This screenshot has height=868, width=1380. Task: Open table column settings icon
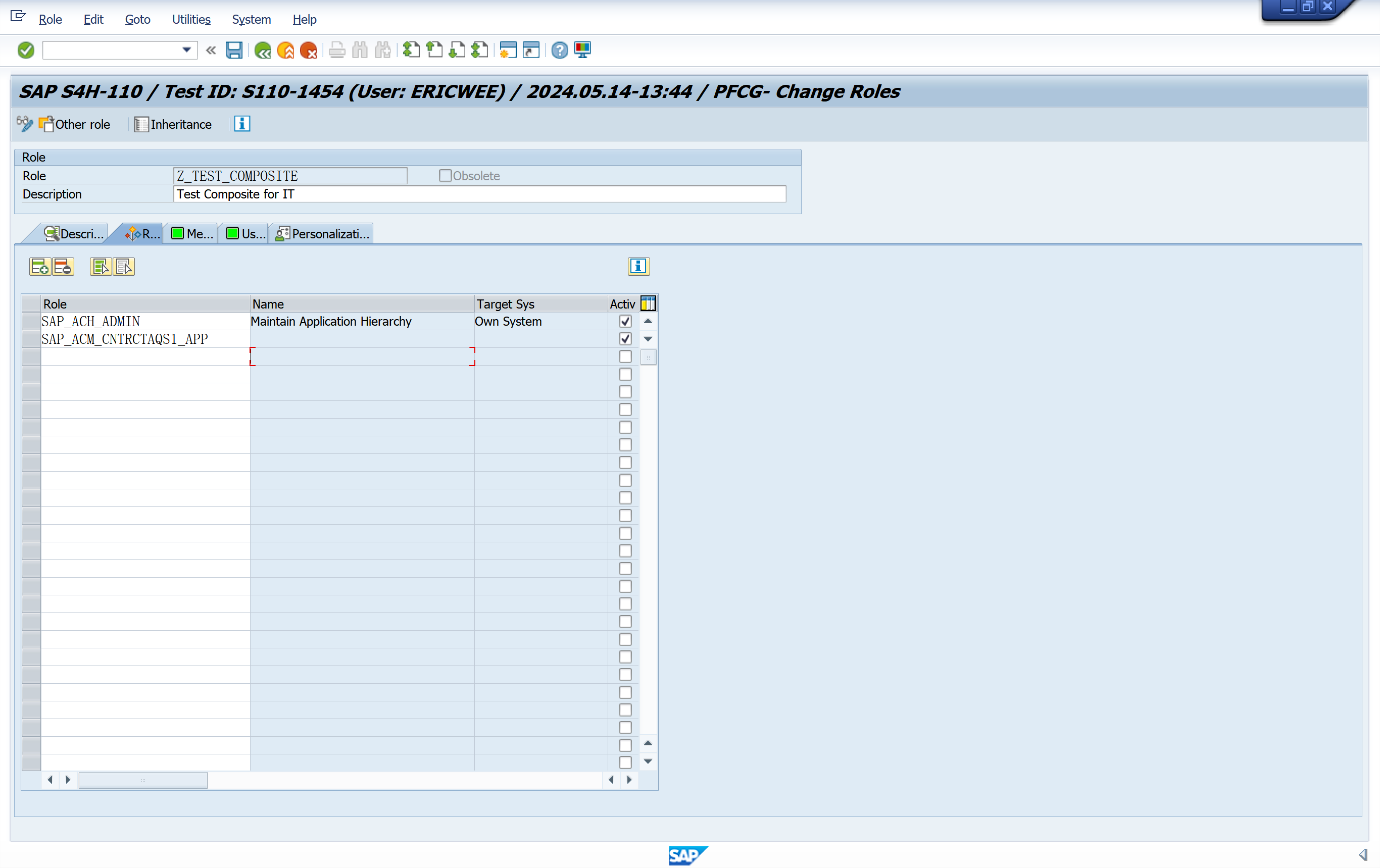pos(648,303)
